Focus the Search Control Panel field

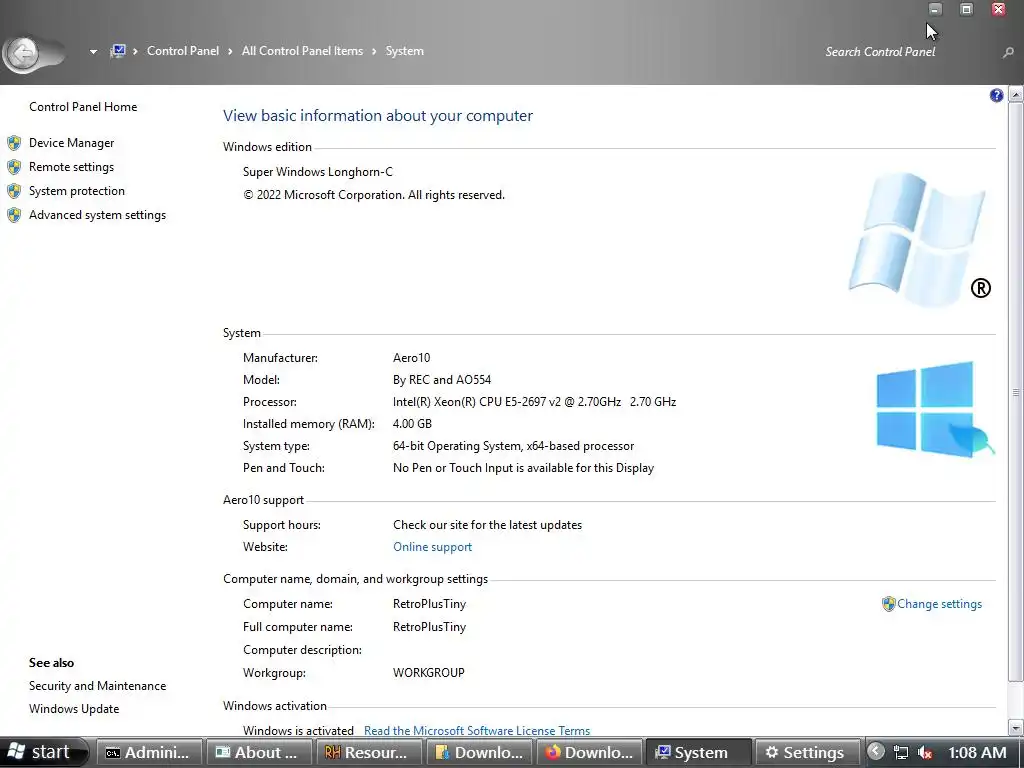click(x=908, y=52)
